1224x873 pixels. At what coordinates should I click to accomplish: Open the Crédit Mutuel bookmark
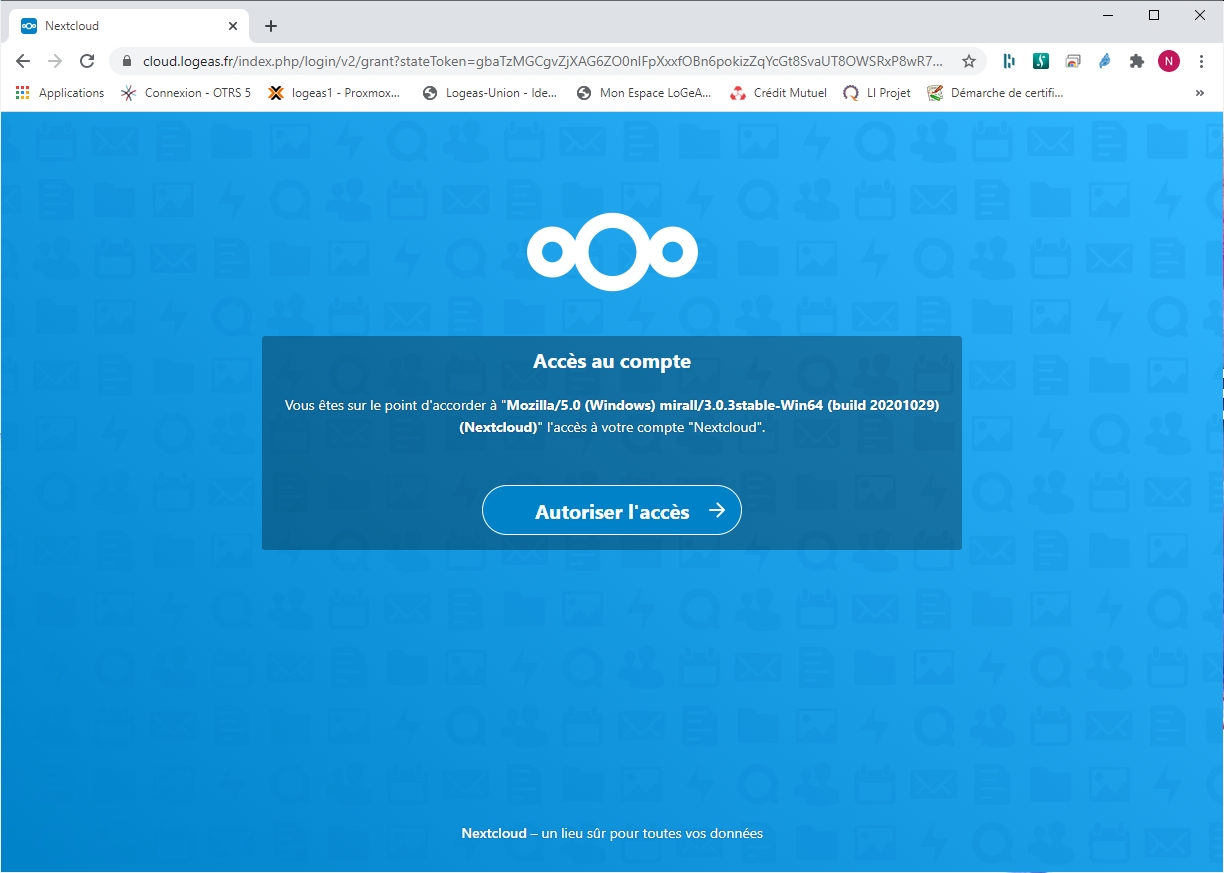[778, 93]
